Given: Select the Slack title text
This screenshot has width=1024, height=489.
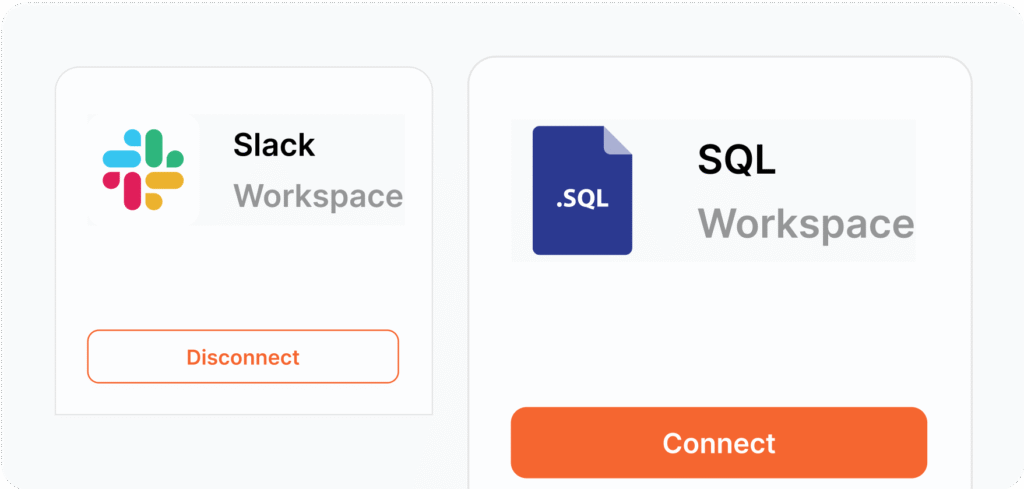Looking at the screenshot, I should [274, 145].
